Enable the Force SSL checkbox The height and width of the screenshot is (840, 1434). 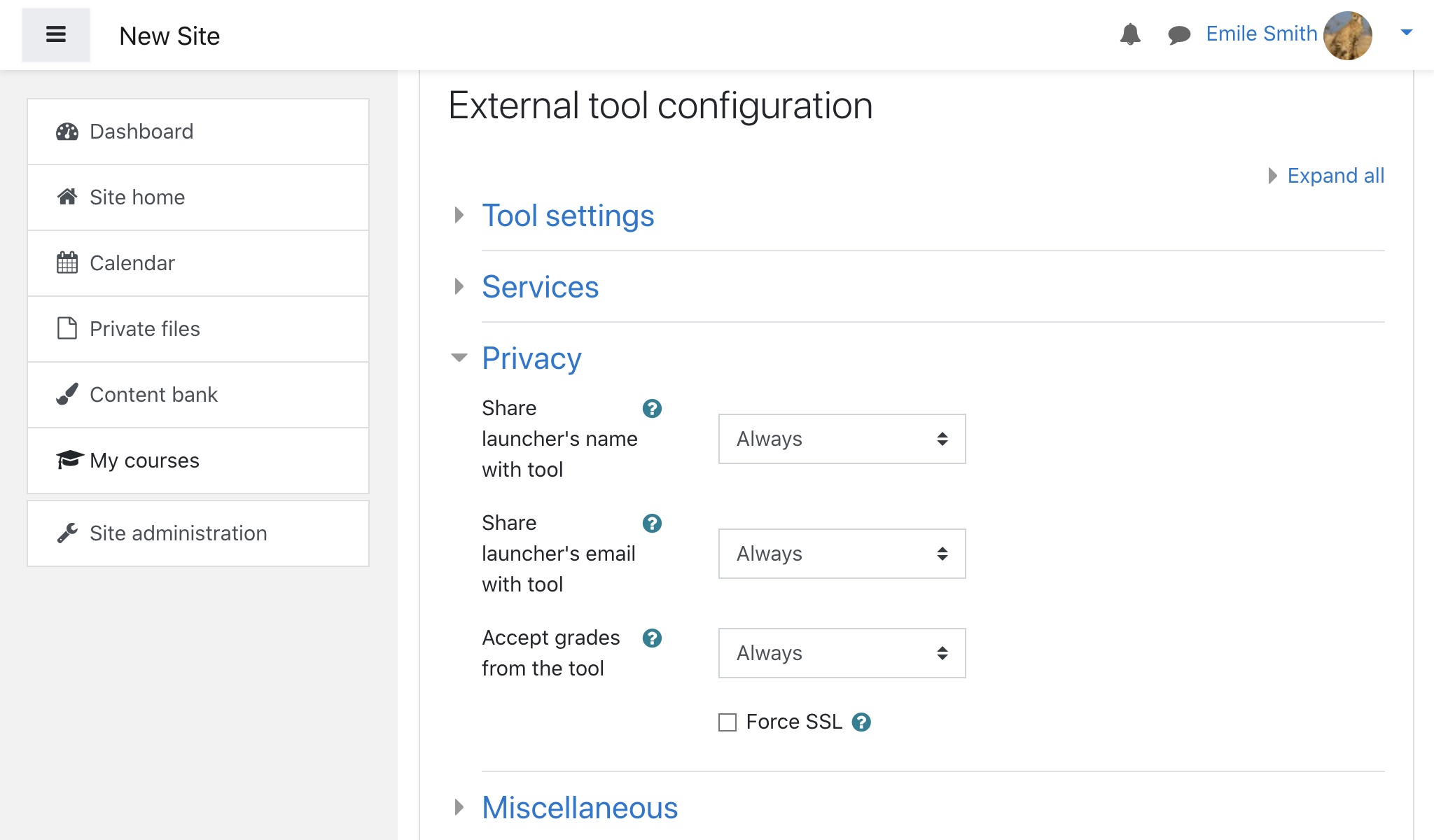(728, 722)
